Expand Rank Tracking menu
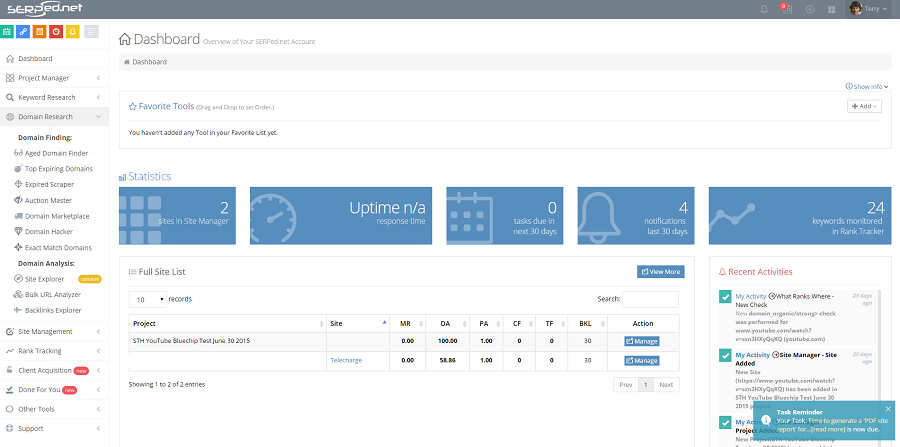Viewport: 900px width, 447px height. (54, 351)
